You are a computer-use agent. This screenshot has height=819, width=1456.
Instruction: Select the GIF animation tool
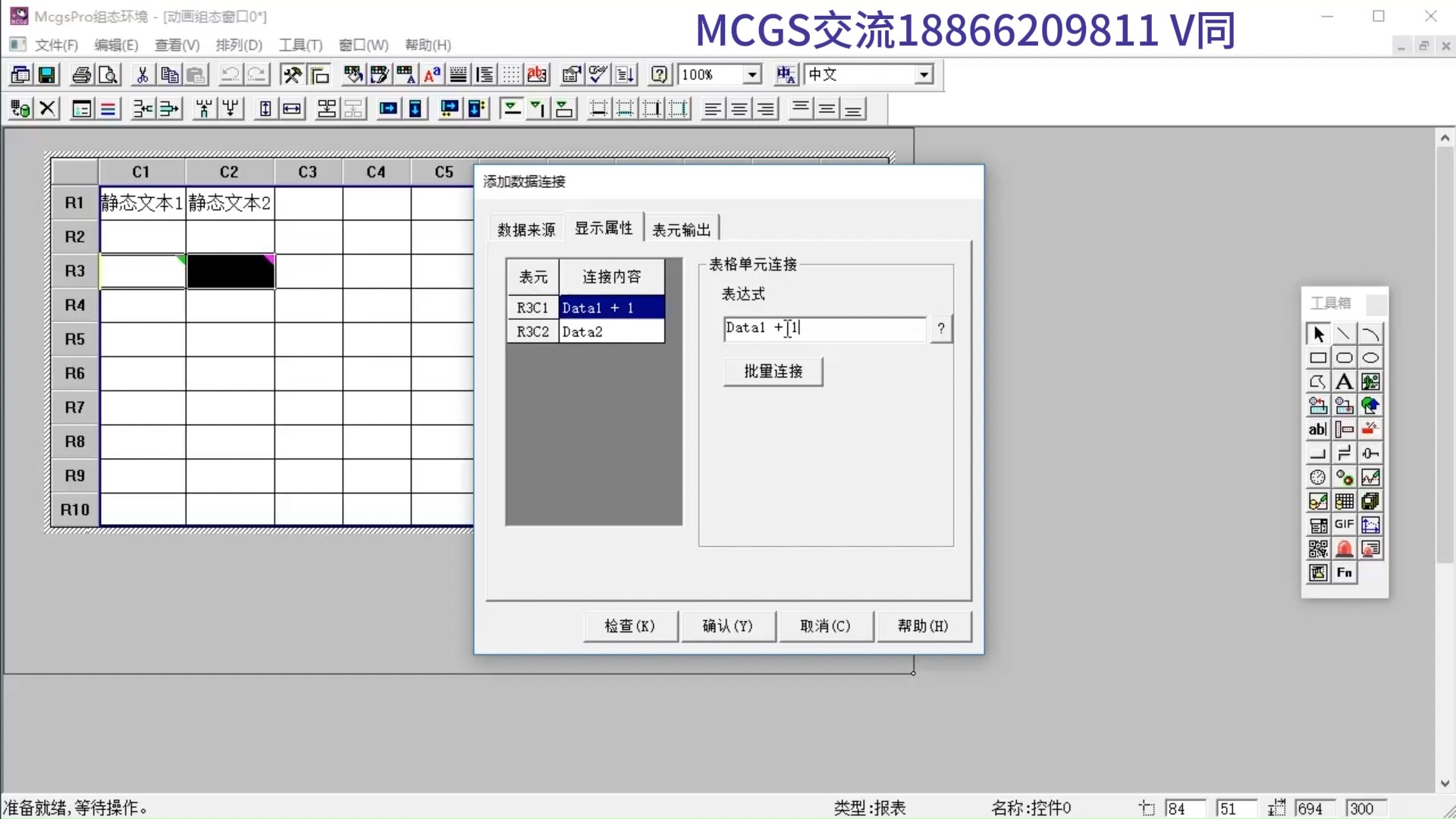(x=1344, y=525)
